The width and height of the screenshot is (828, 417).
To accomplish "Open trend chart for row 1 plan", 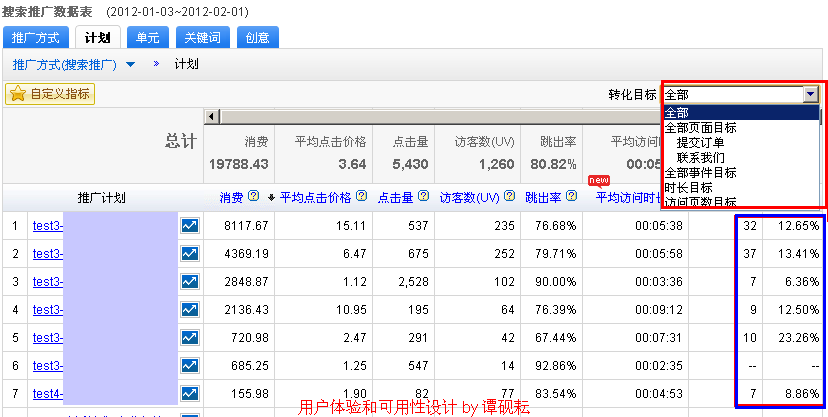I will click(190, 226).
